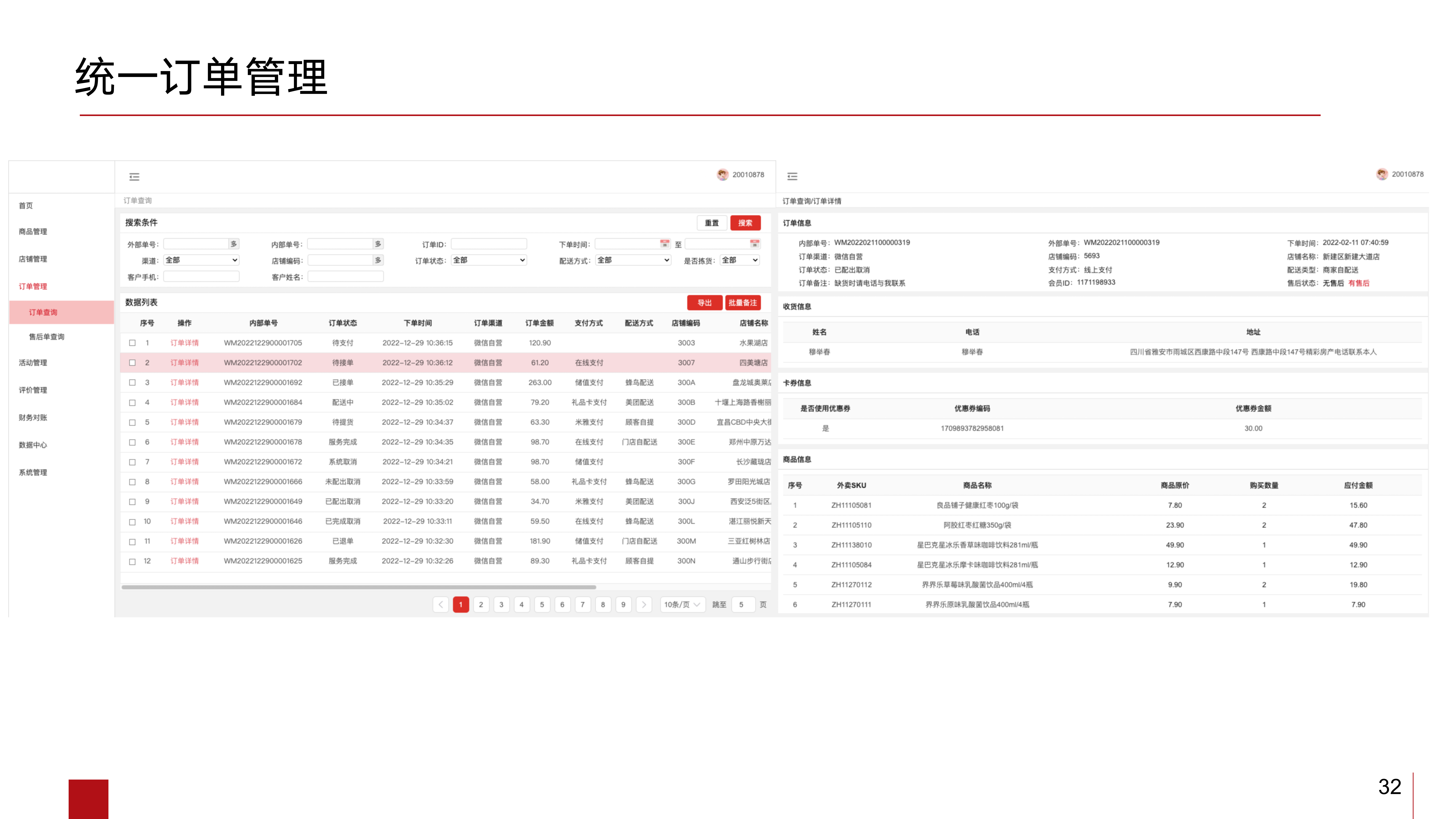This screenshot has width=1456, height=819.
Task: Open 10条/页 page size dropdown
Action: click(683, 605)
